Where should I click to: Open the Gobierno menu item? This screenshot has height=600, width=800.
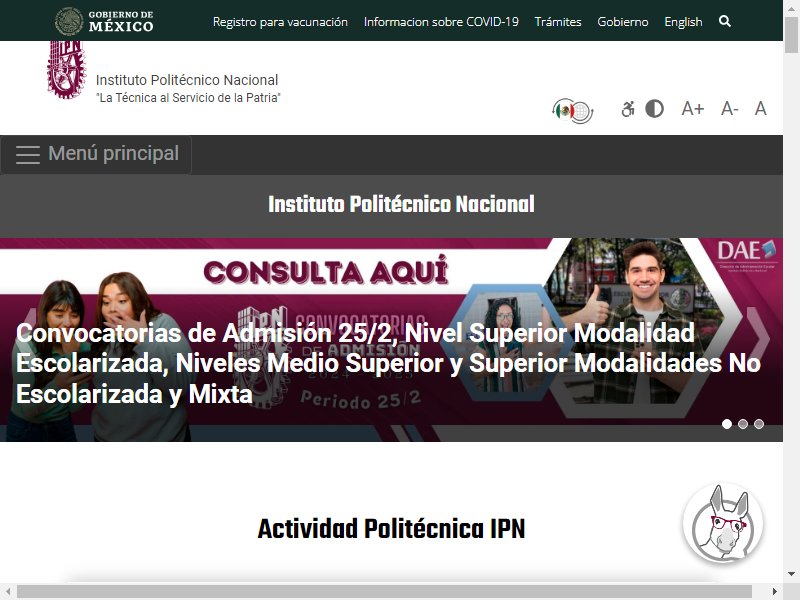pos(622,22)
